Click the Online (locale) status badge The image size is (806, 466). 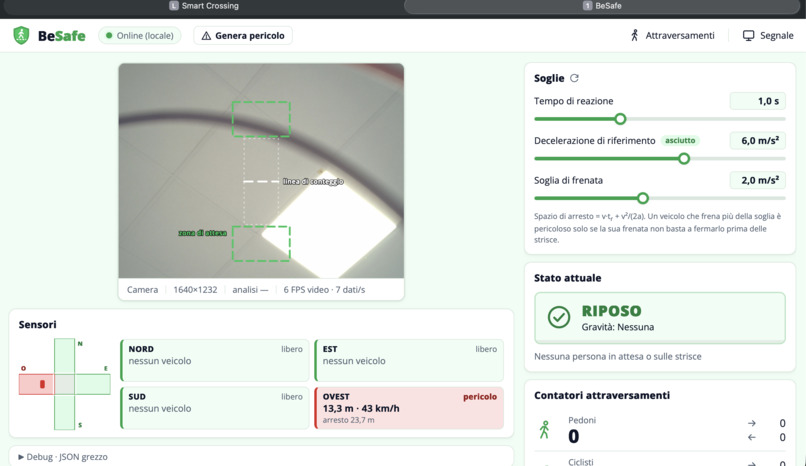140,35
